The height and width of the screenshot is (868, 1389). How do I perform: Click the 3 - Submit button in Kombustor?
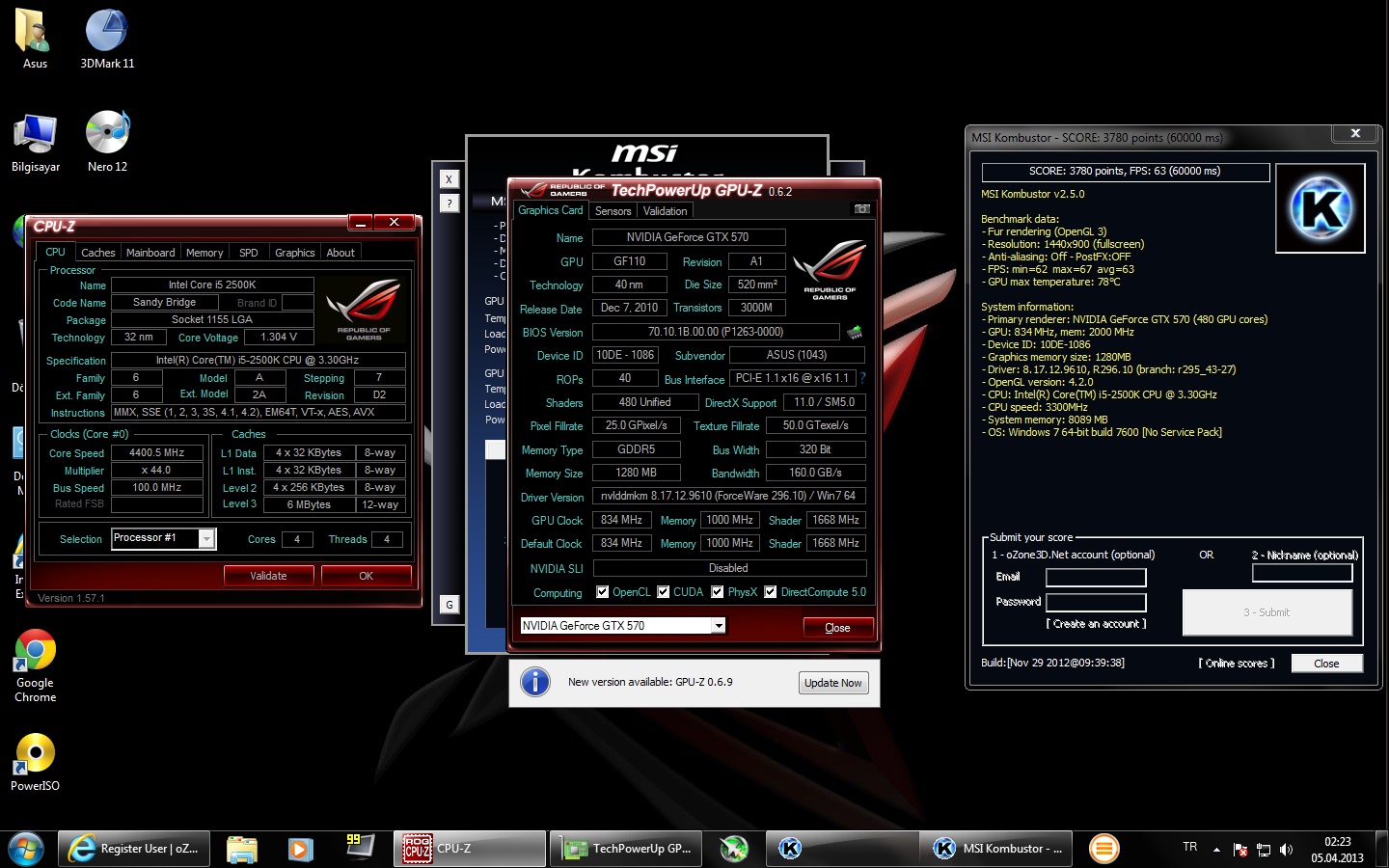click(1267, 612)
